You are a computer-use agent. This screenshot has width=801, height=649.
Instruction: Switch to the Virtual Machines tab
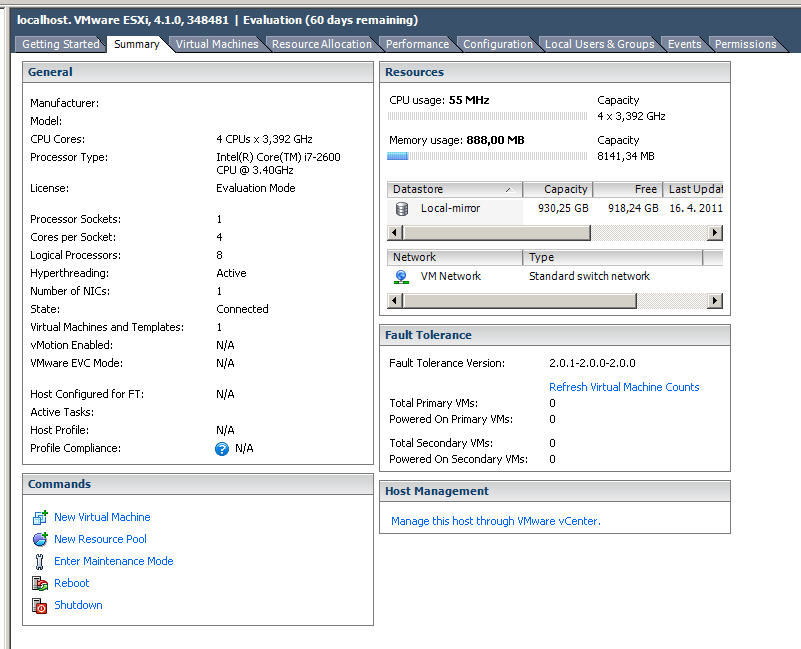pyautogui.click(x=216, y=44)
